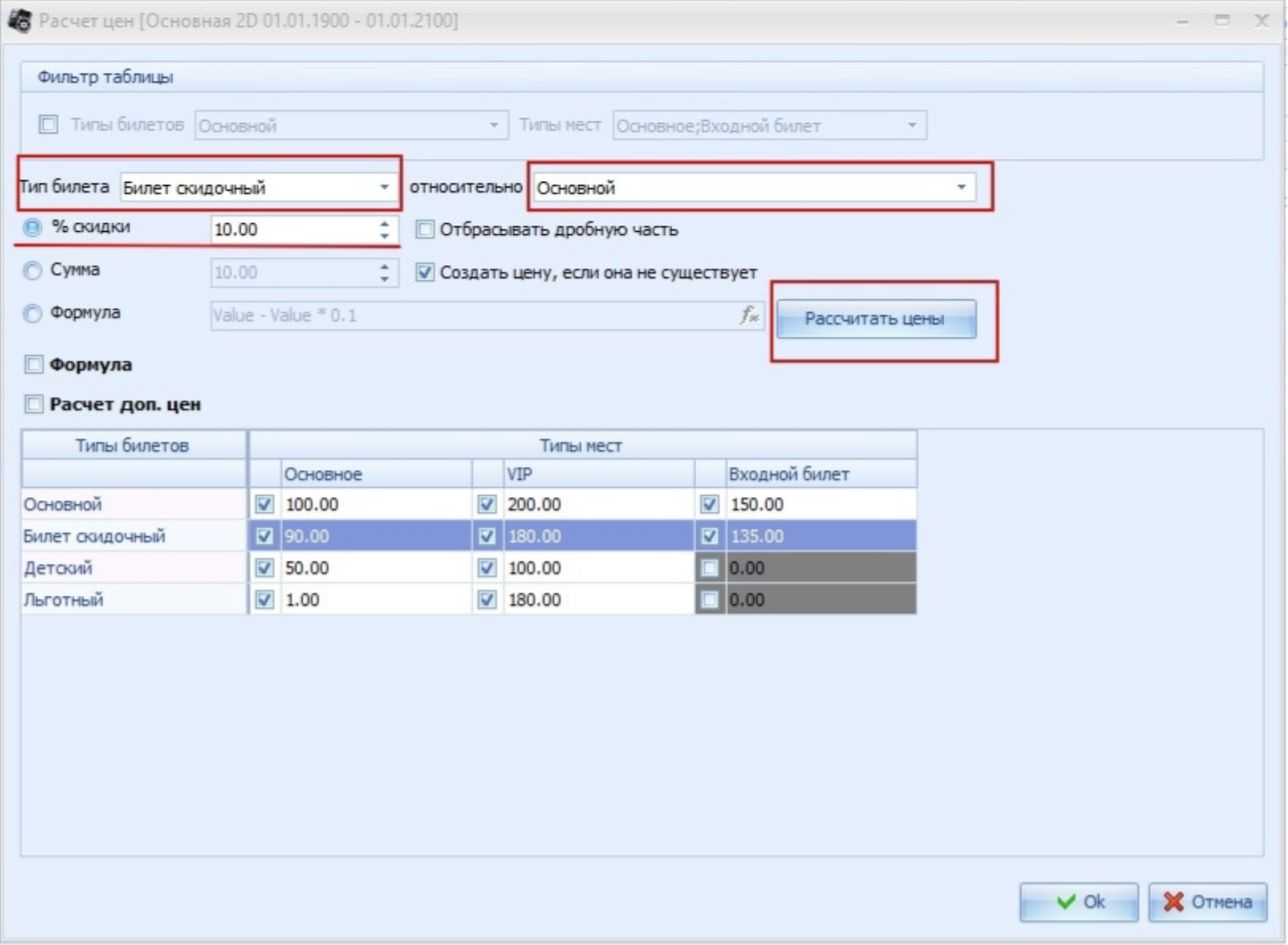Image resolution: width=1288 pixels, height=945 pixels.
Task: Select the Формула radio button
Action: pos(32,313)
